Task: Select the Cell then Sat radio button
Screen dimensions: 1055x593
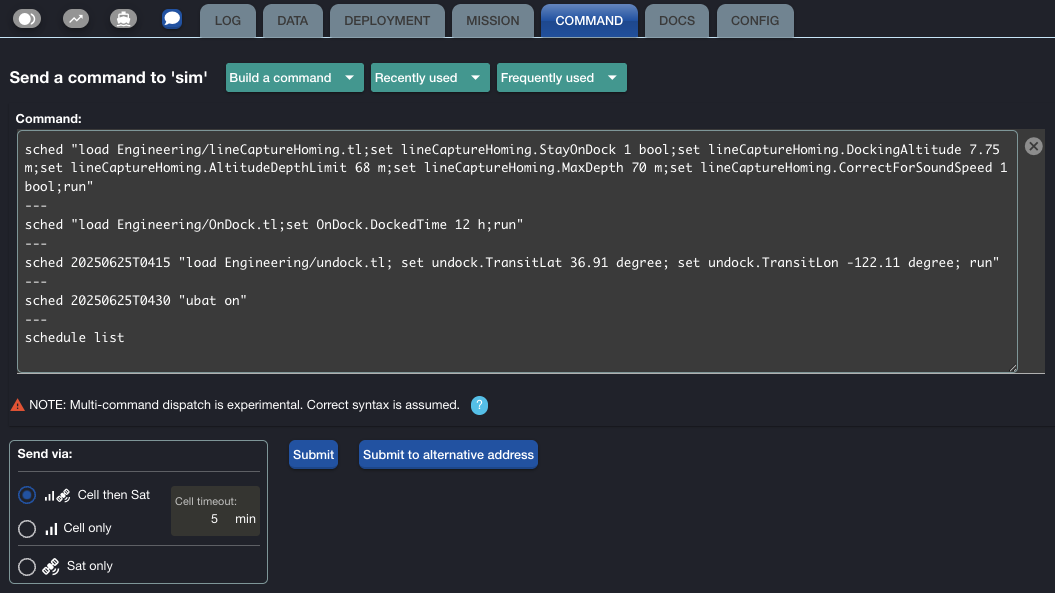Action: point(27,495)
